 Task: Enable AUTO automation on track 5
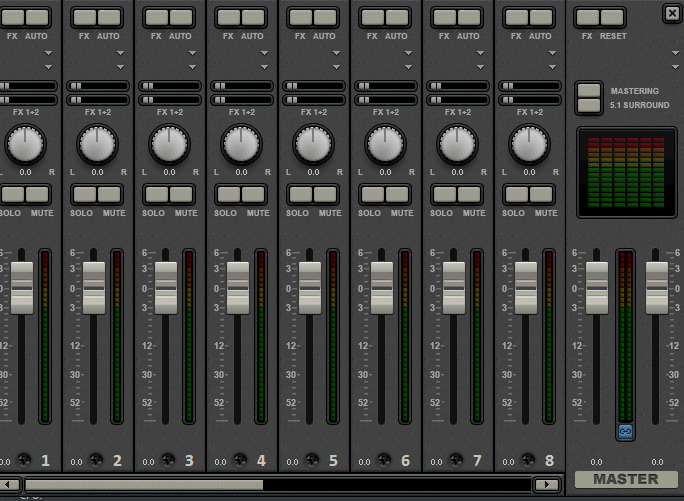(x=324, y=18)
